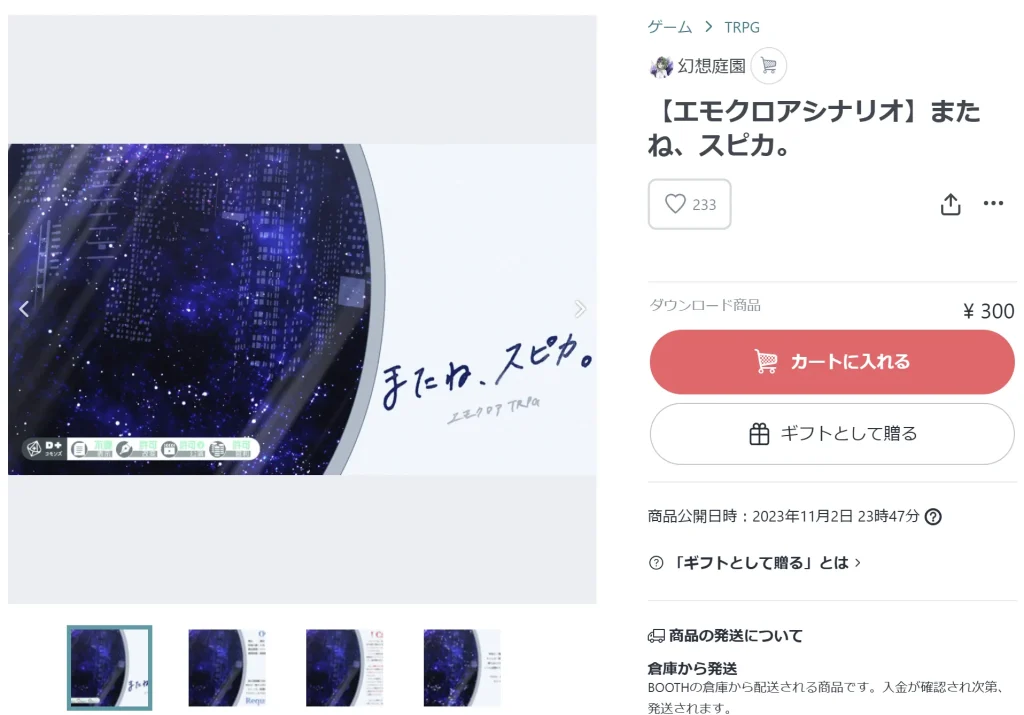
Task: Click the ギフトとして贈る gift button
Action: click(x=832, y=434)
